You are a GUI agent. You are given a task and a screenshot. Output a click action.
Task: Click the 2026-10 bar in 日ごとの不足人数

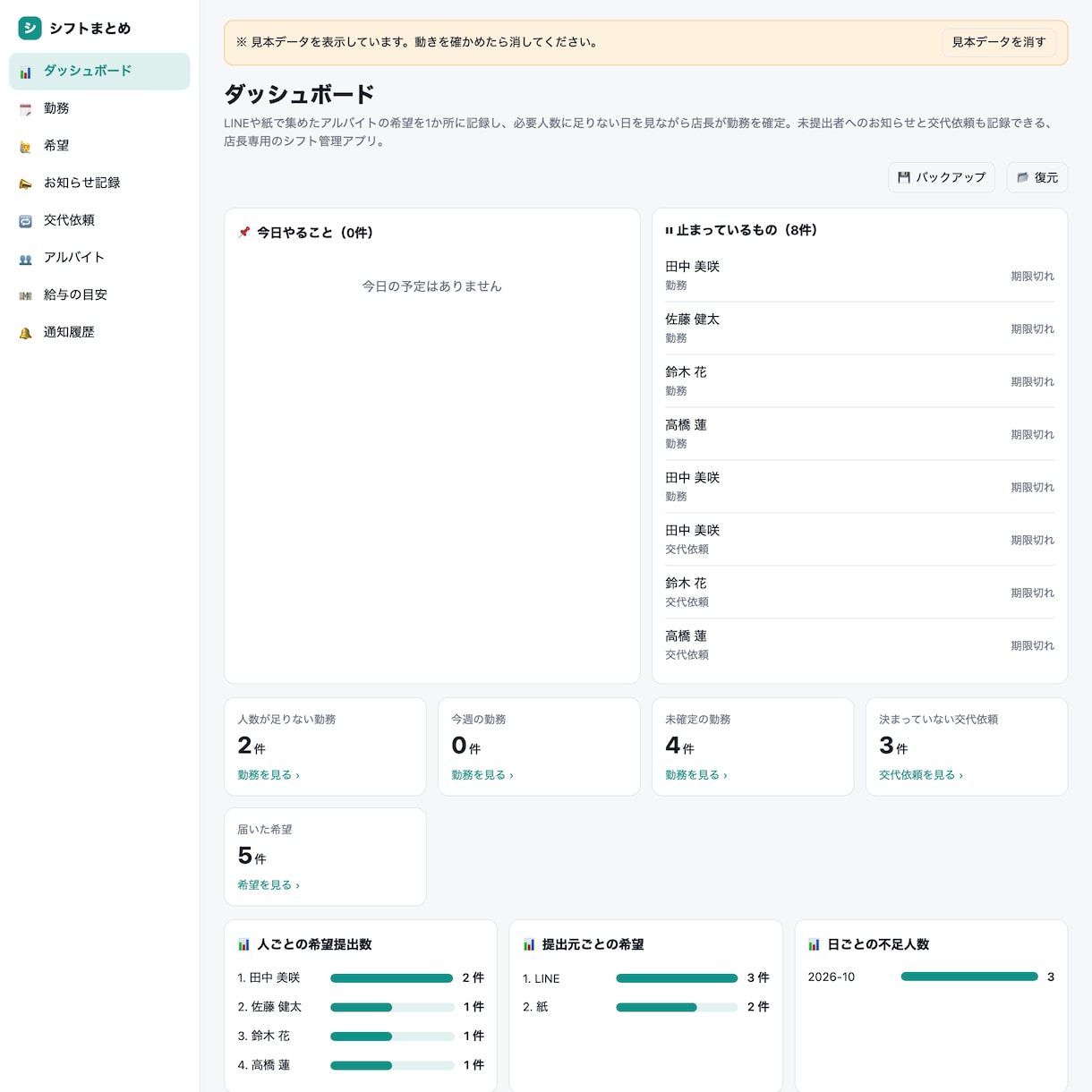coord(969,977)
